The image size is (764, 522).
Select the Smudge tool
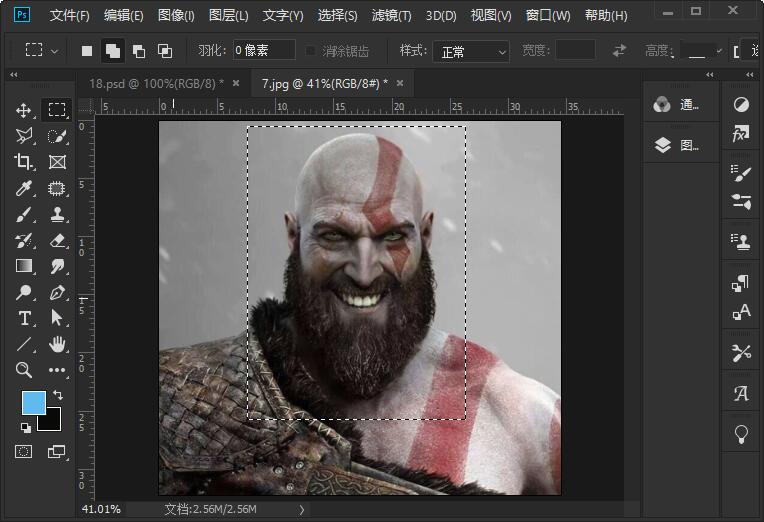(x=57, y=266)
